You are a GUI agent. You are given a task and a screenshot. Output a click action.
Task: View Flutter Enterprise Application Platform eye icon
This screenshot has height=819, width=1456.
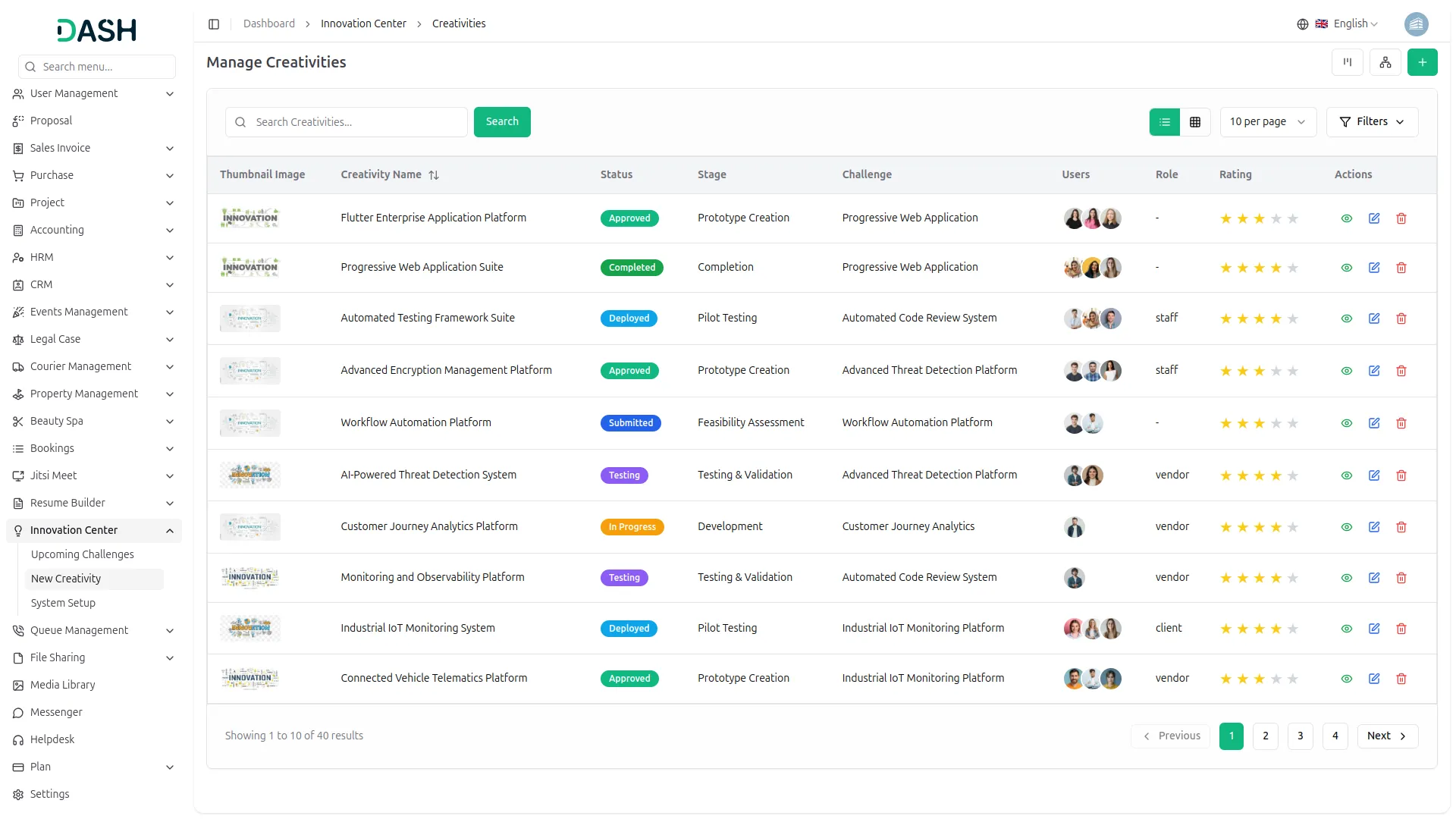pyautogui.click(x=1347, y=218)
